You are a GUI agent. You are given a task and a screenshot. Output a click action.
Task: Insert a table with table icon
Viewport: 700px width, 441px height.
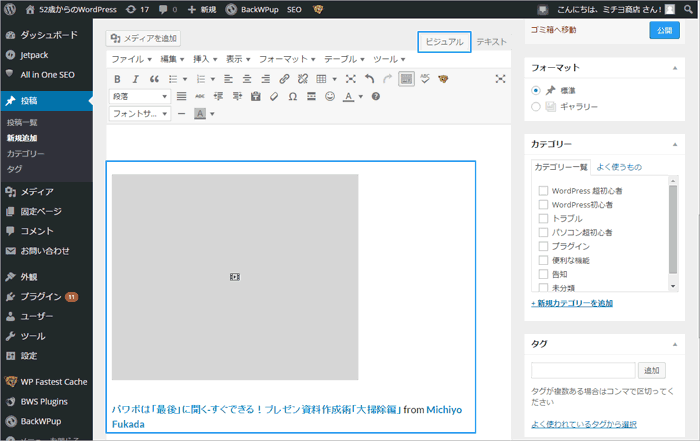[321, 79]
